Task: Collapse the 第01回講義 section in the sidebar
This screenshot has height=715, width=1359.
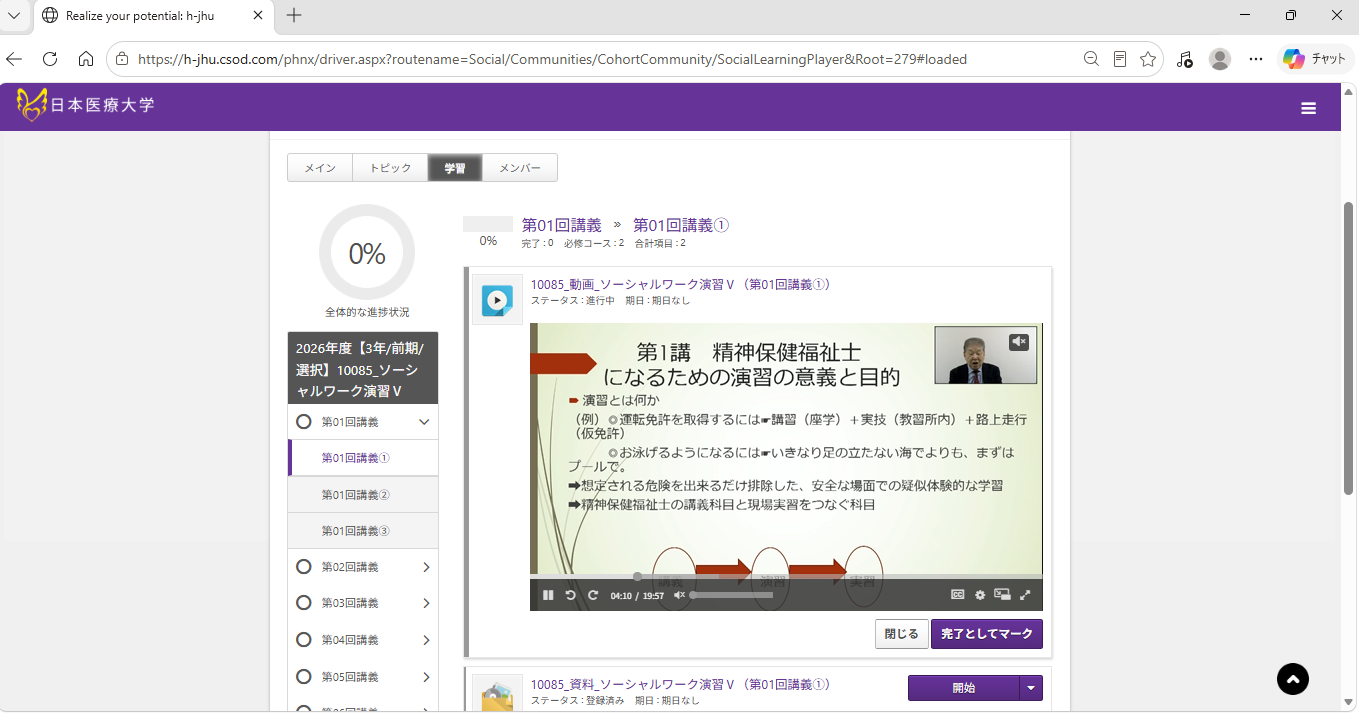Action: tap(425, 422)
